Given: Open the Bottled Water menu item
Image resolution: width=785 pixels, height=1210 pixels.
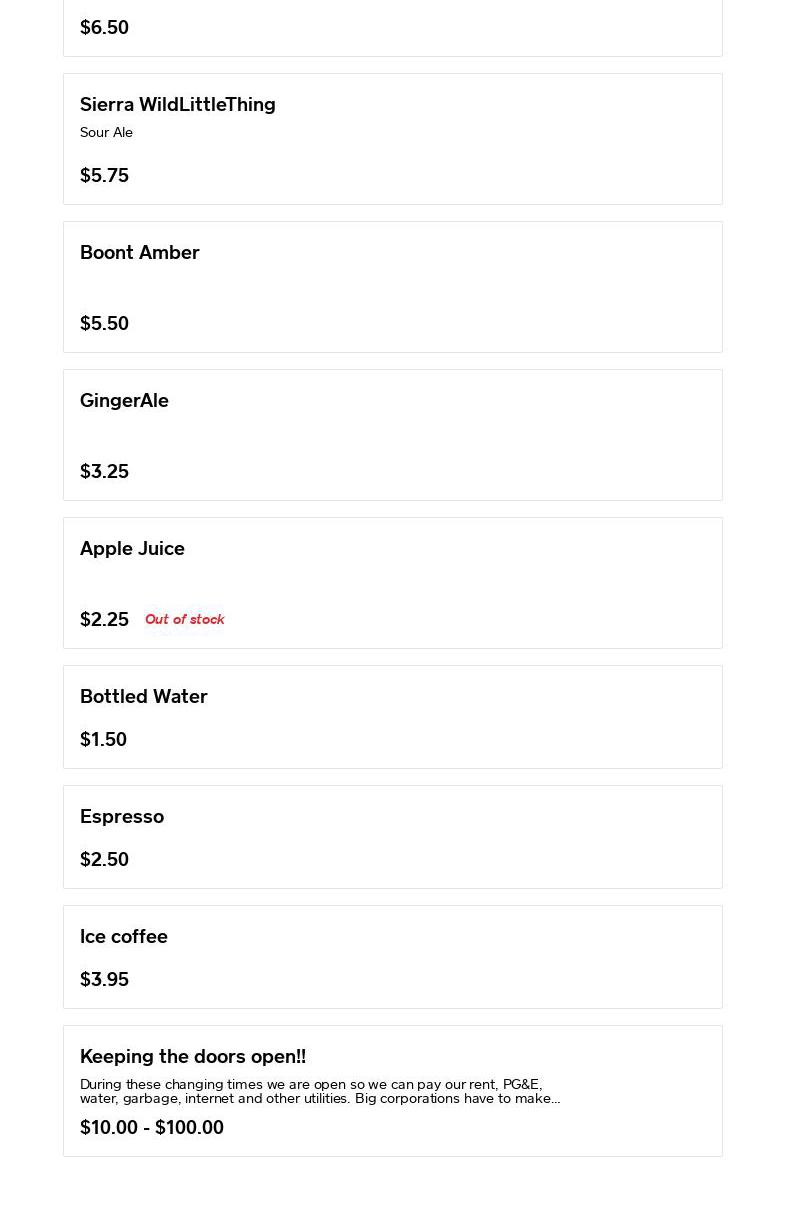Looking at the screenshot, I should 144,696.
